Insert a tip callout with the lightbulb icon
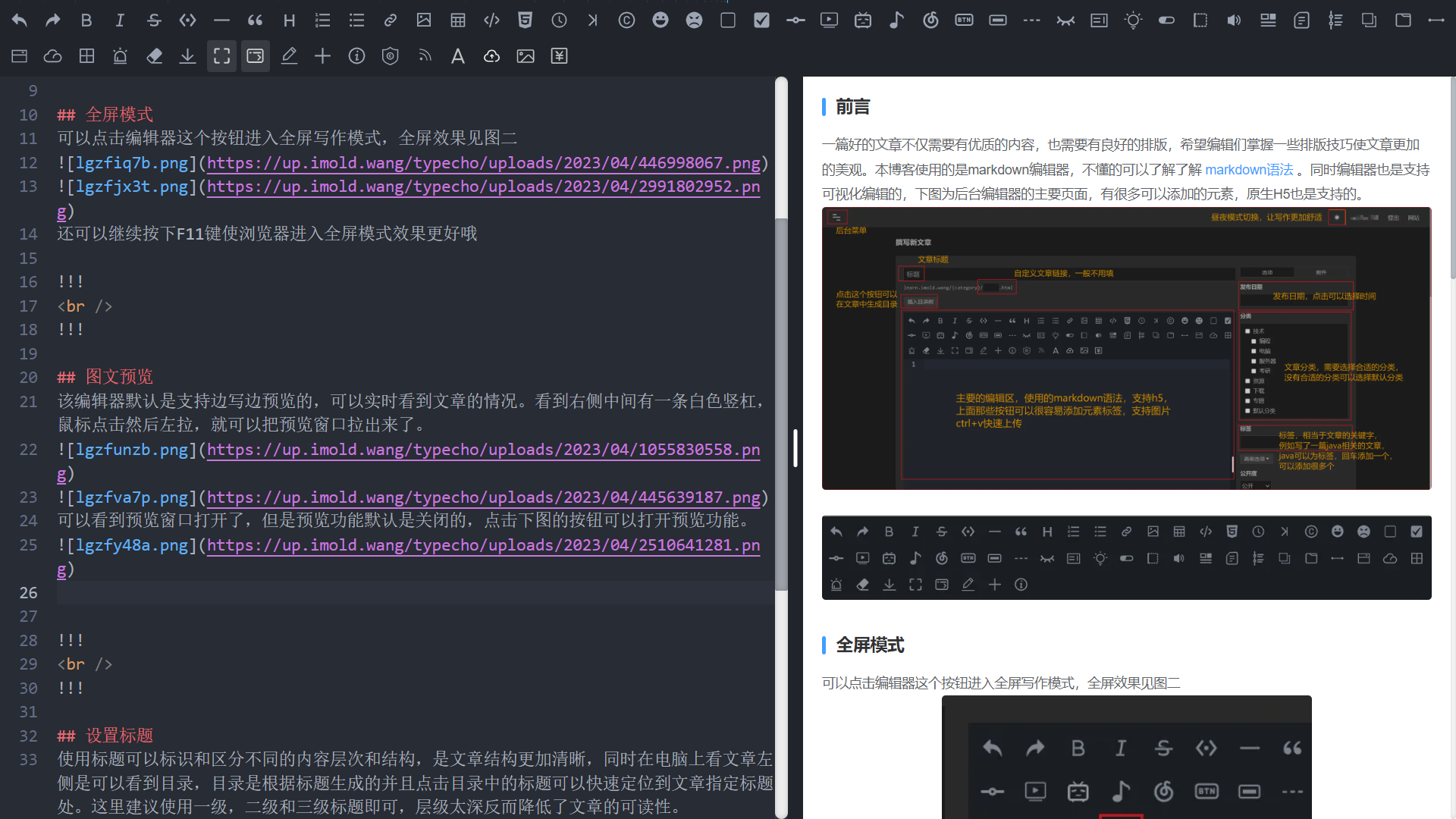Viewport: 1456px width, 819px height. [x=1133, y=20]
